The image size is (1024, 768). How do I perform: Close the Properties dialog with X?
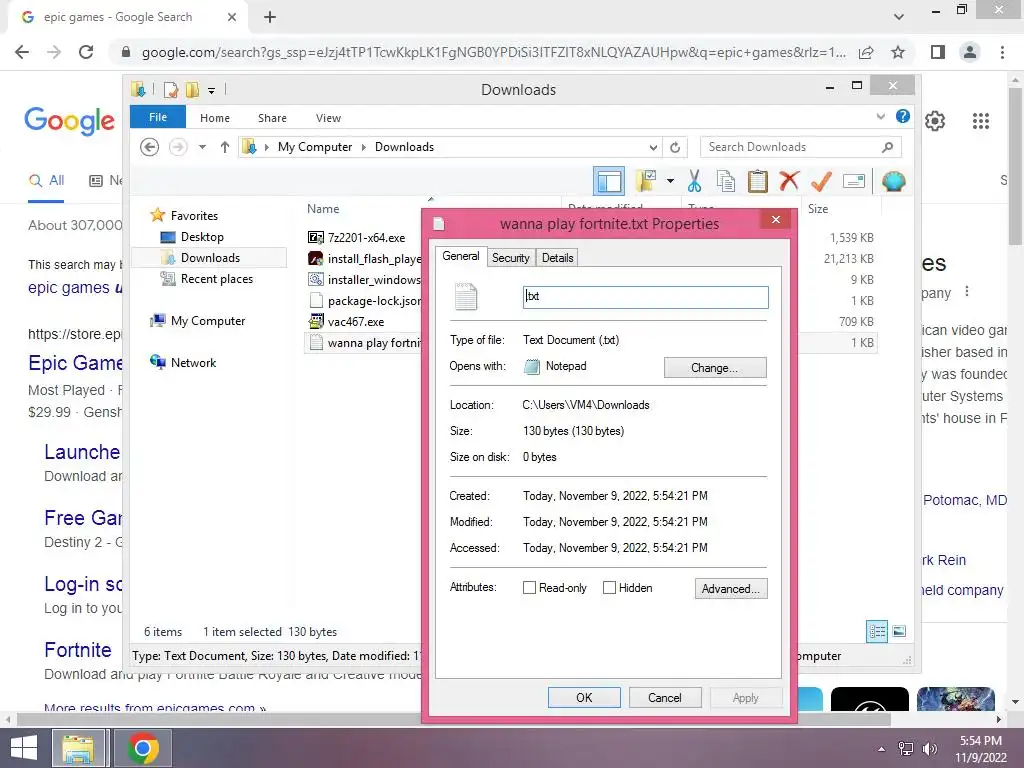pyautogui.click(x=776, y=219)
